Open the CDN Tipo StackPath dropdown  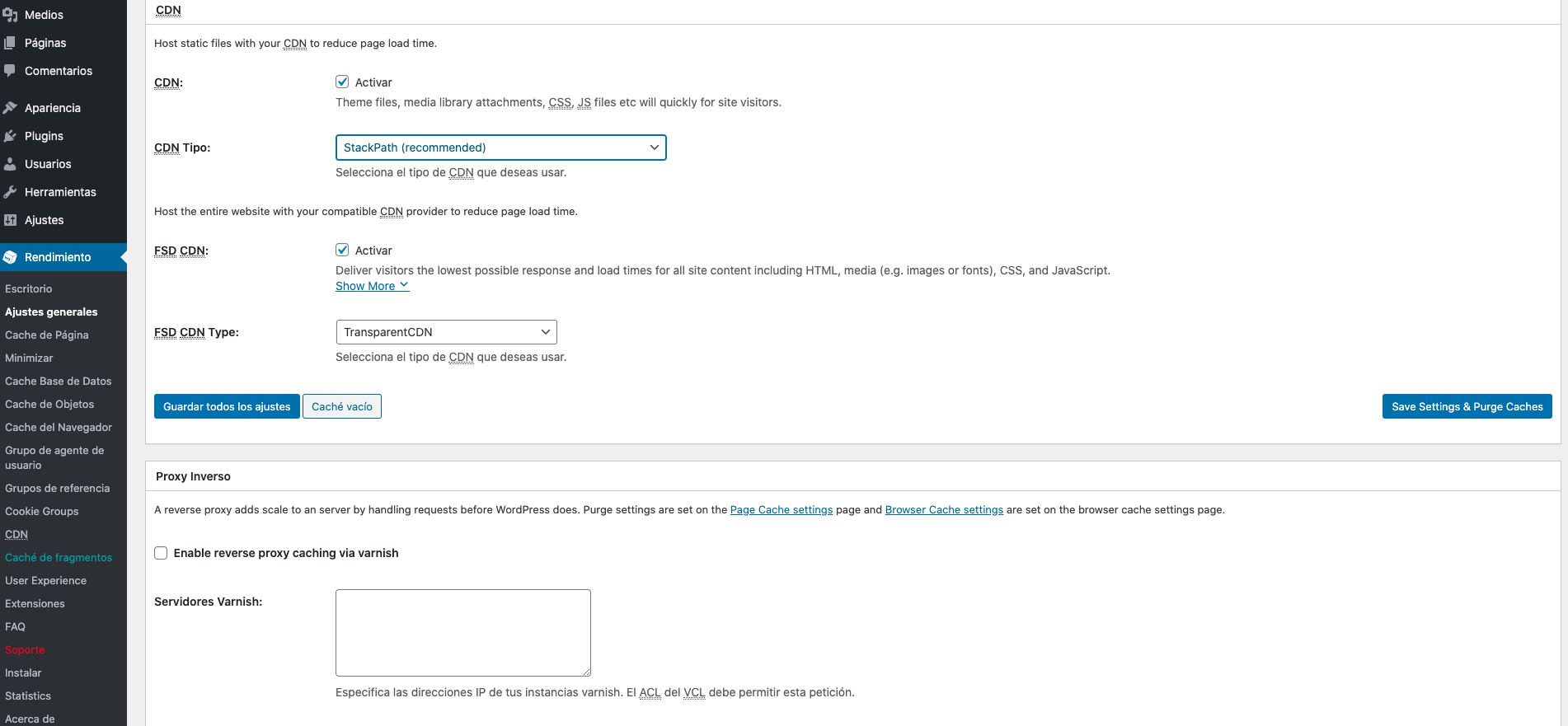(500, 148)
